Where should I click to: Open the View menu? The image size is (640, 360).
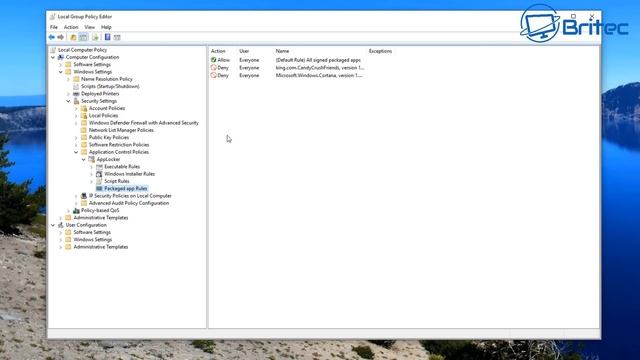(89, 27)
